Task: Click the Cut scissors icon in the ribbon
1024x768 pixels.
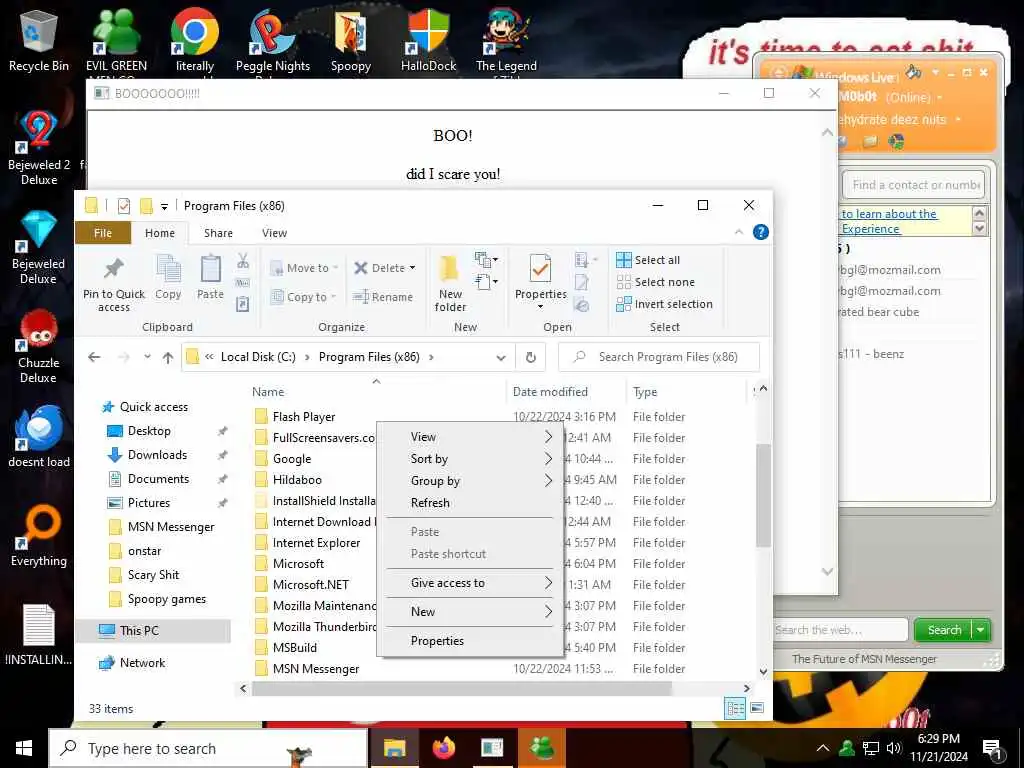Action: click(x=243, y=261)
